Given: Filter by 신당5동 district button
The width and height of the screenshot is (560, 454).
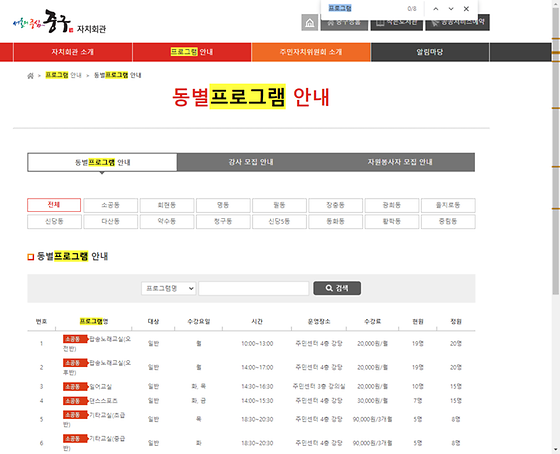Looking at the screenshot, I should click(x=279, y=221).
